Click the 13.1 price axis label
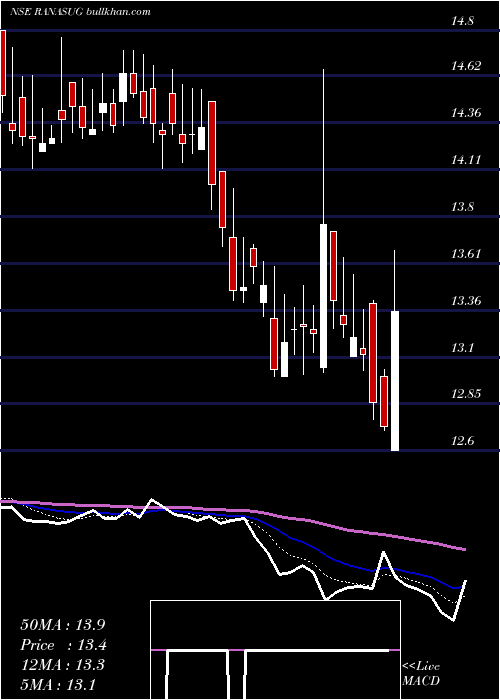Image resolution: width=500 pixels, height=700 pixels. click(463, 348)
